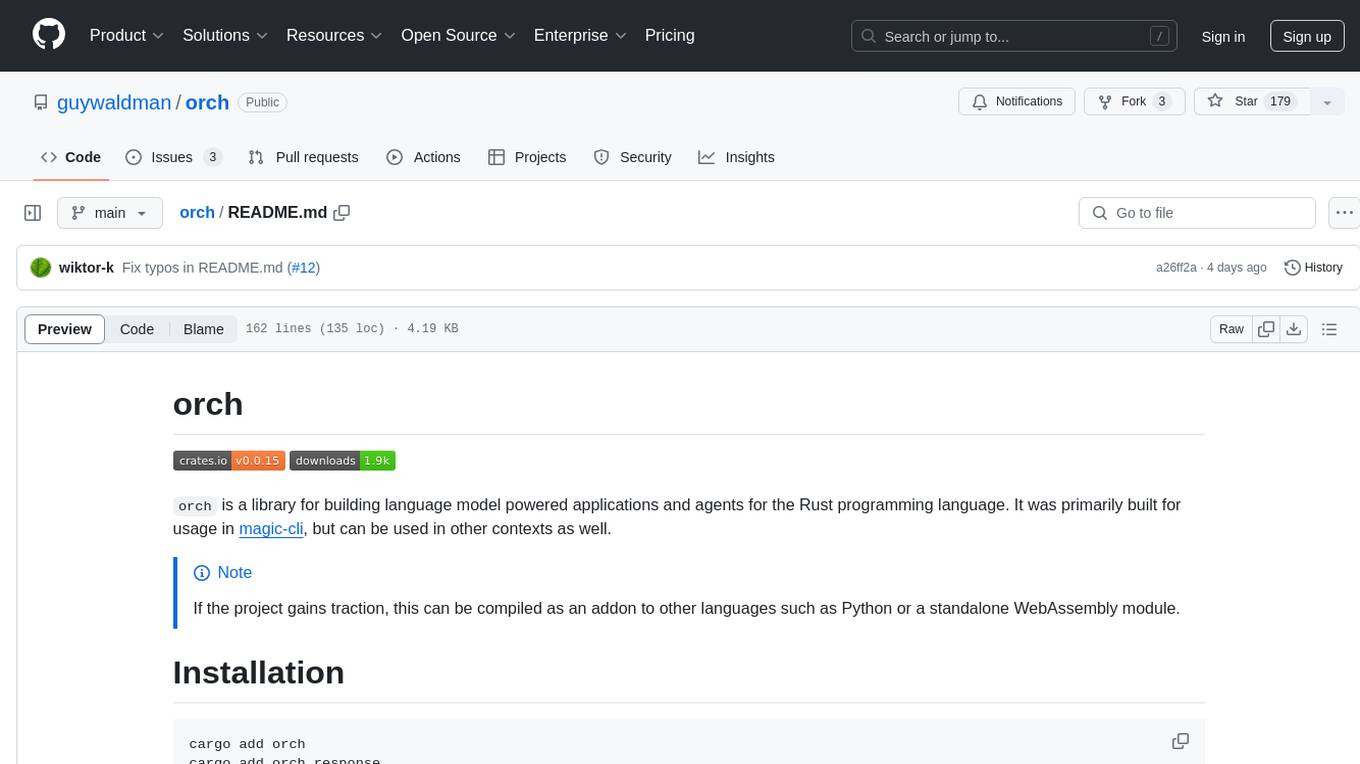Open commit a26ff2a
Viewport: 1360px width, 764px height.
point(1176,268)
